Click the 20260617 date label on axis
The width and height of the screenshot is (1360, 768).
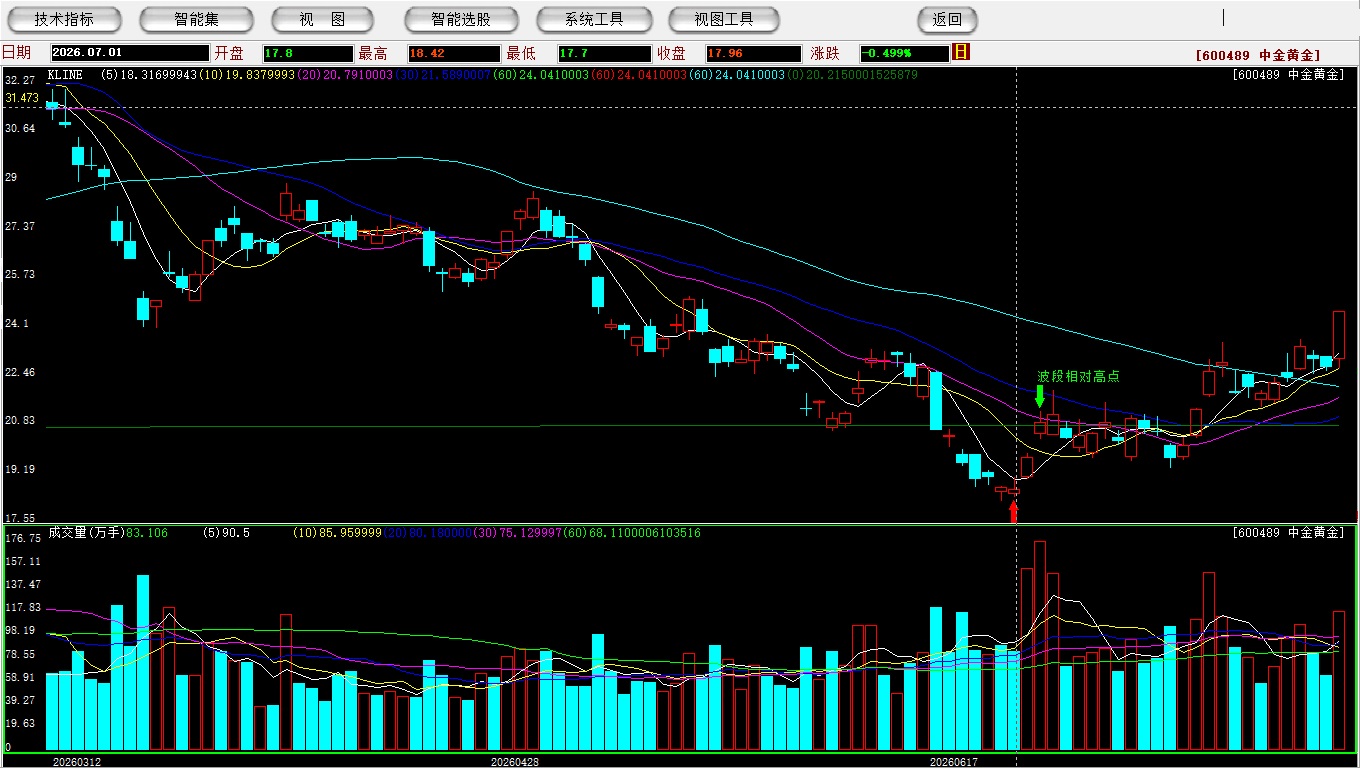(954, 761)
